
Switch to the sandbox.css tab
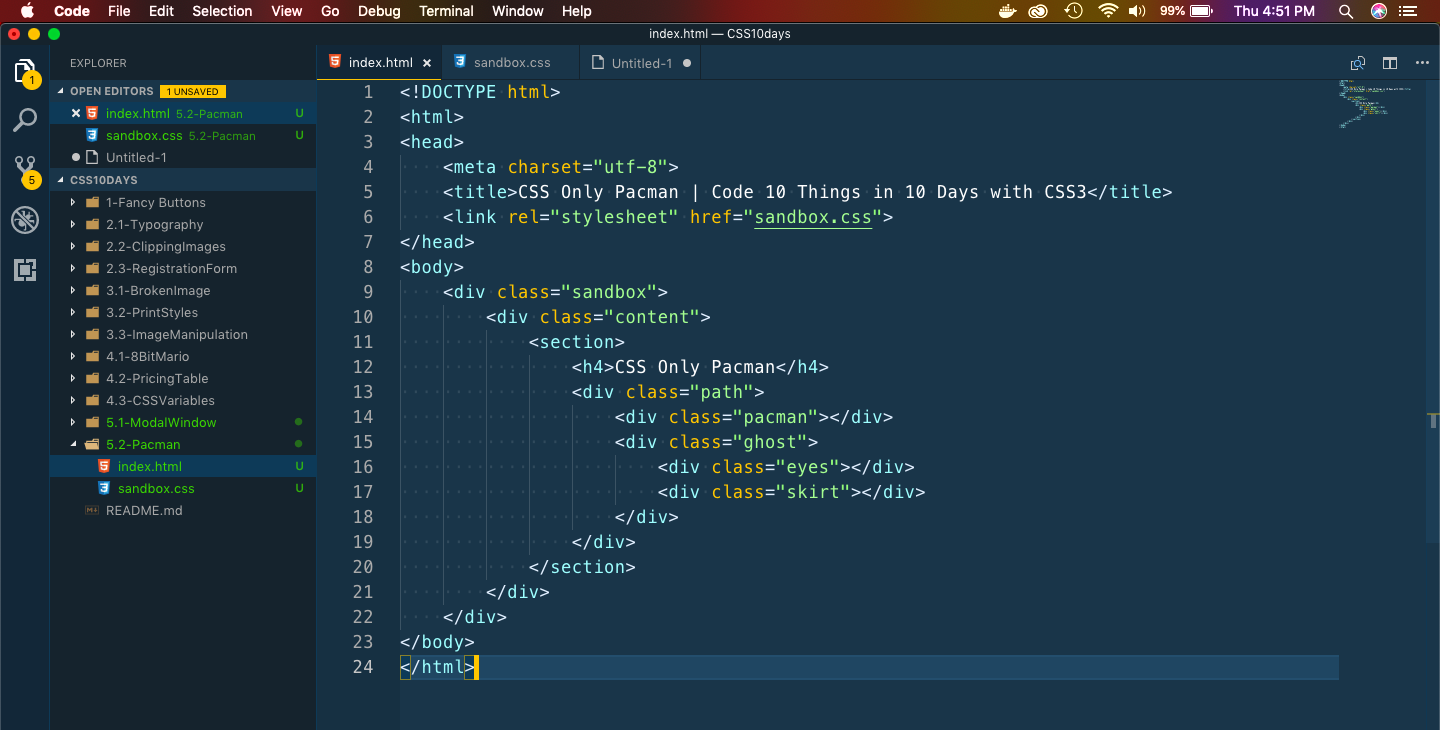(x=510, y=63)
